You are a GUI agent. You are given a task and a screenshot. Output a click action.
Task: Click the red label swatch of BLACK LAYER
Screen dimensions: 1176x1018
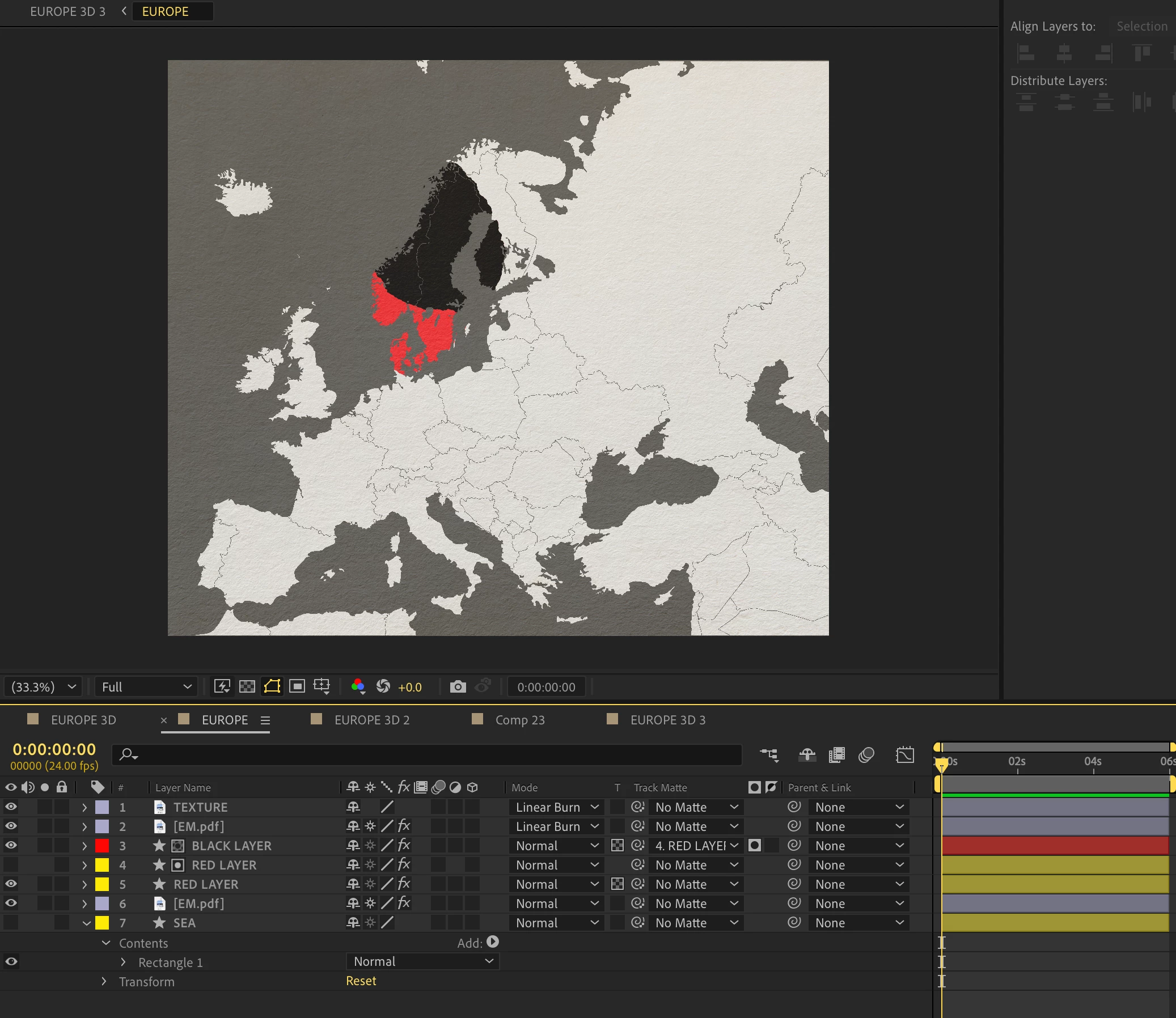(101, 845)
